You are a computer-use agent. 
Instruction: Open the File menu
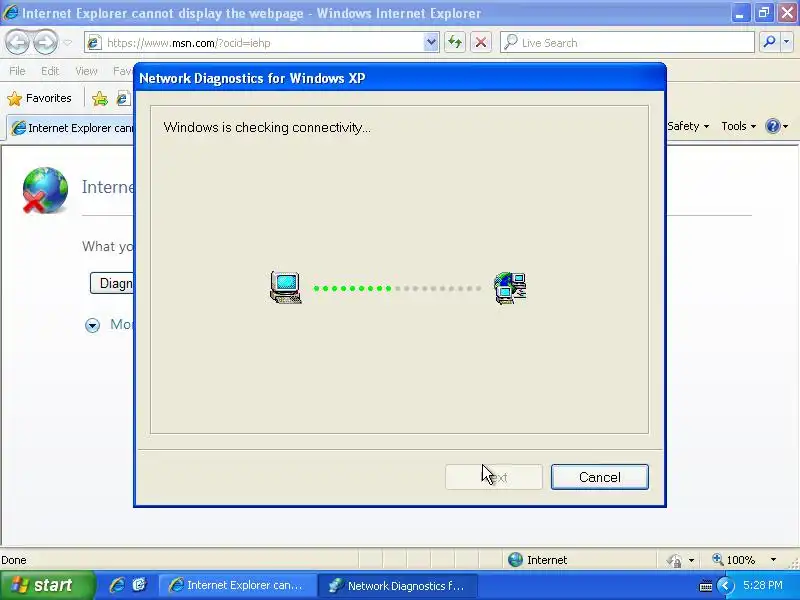(17, 71)
